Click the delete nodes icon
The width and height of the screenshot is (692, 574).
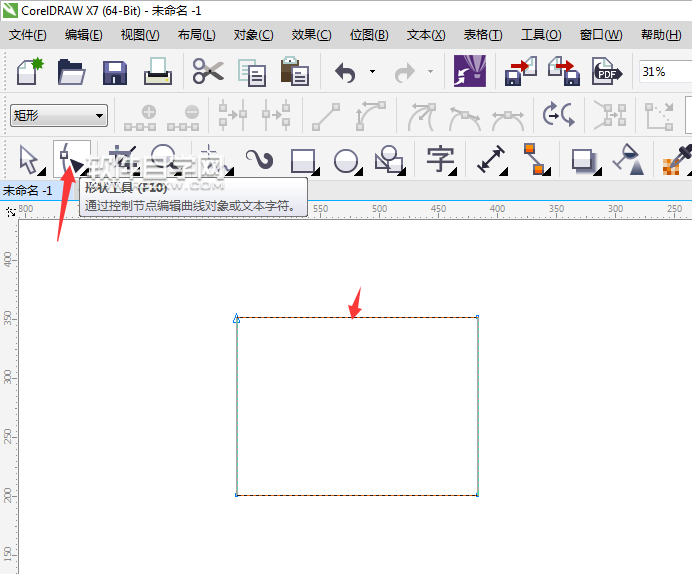(183, 117)
